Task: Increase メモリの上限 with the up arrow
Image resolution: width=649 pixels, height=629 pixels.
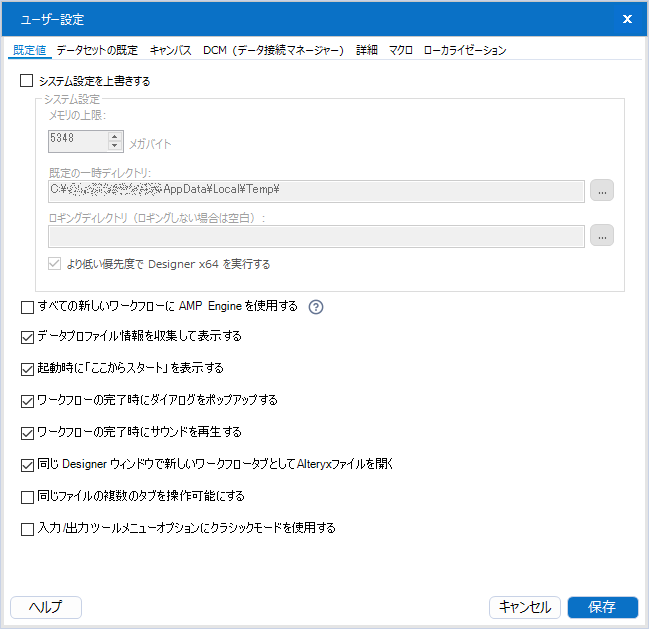Action: [114, 137]
